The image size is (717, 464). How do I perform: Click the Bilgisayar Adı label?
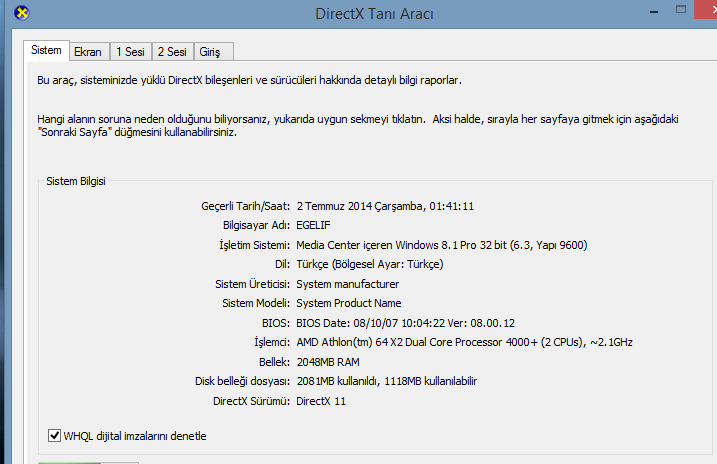(257, 225)
